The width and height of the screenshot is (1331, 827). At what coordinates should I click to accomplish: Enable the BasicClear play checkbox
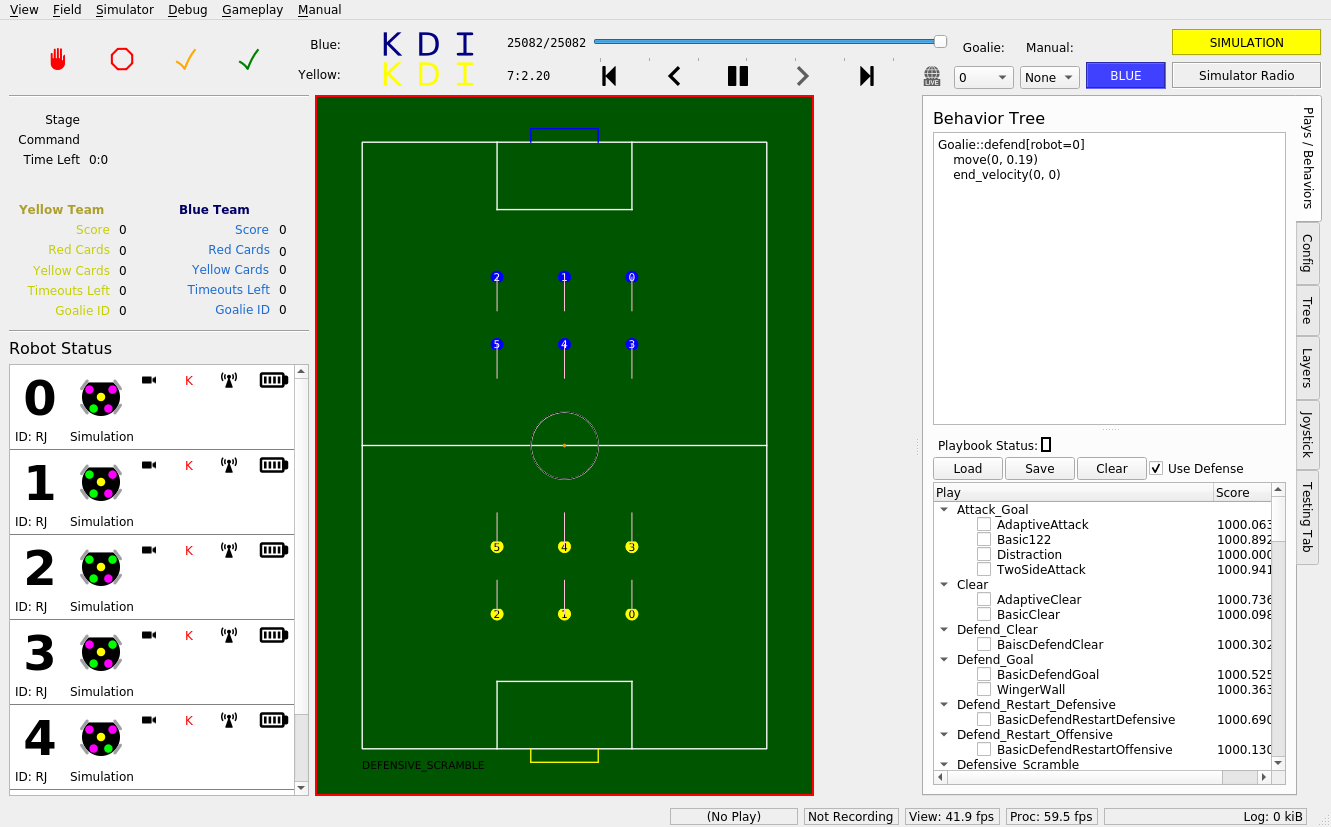[x=984, y=614]
